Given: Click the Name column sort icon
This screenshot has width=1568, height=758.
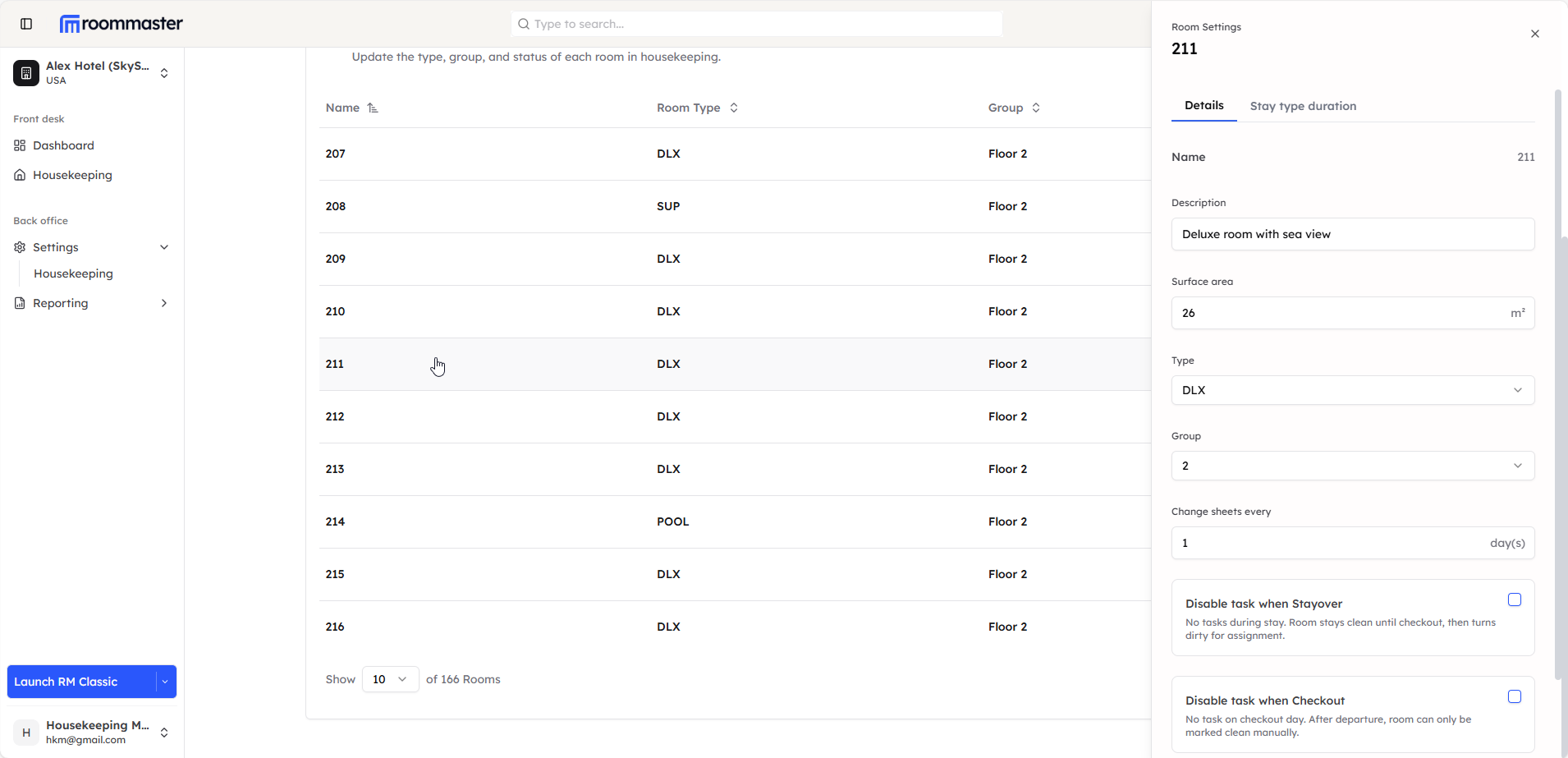Looking at the screenshot, I should [373, 108].
